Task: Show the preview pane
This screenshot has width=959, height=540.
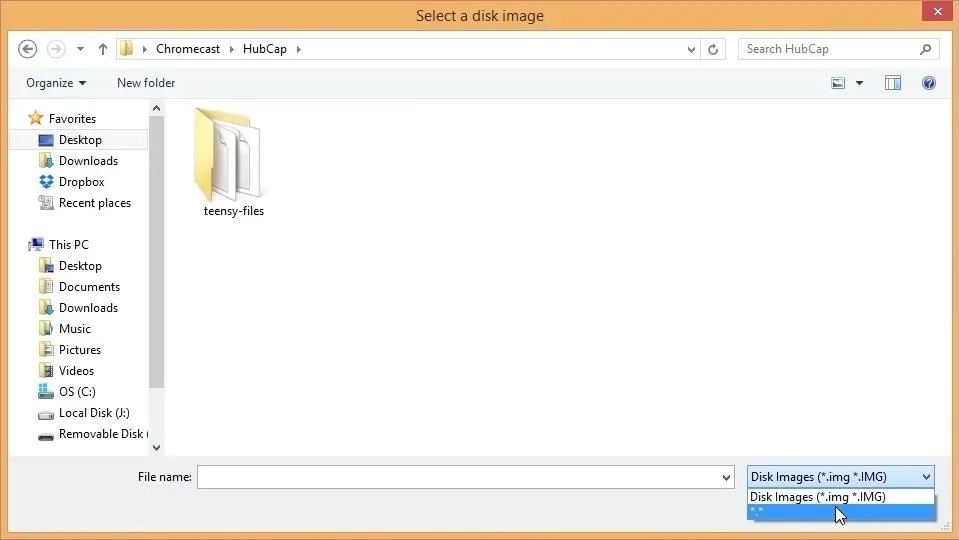Action: [893, 83]
